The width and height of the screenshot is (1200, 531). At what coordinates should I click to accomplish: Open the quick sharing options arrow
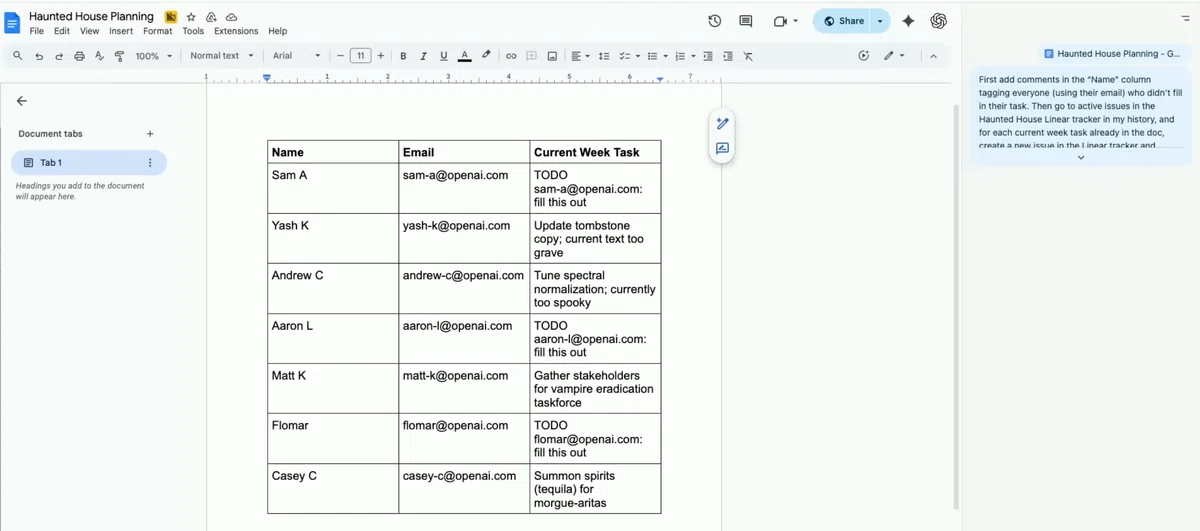point(880,21)
